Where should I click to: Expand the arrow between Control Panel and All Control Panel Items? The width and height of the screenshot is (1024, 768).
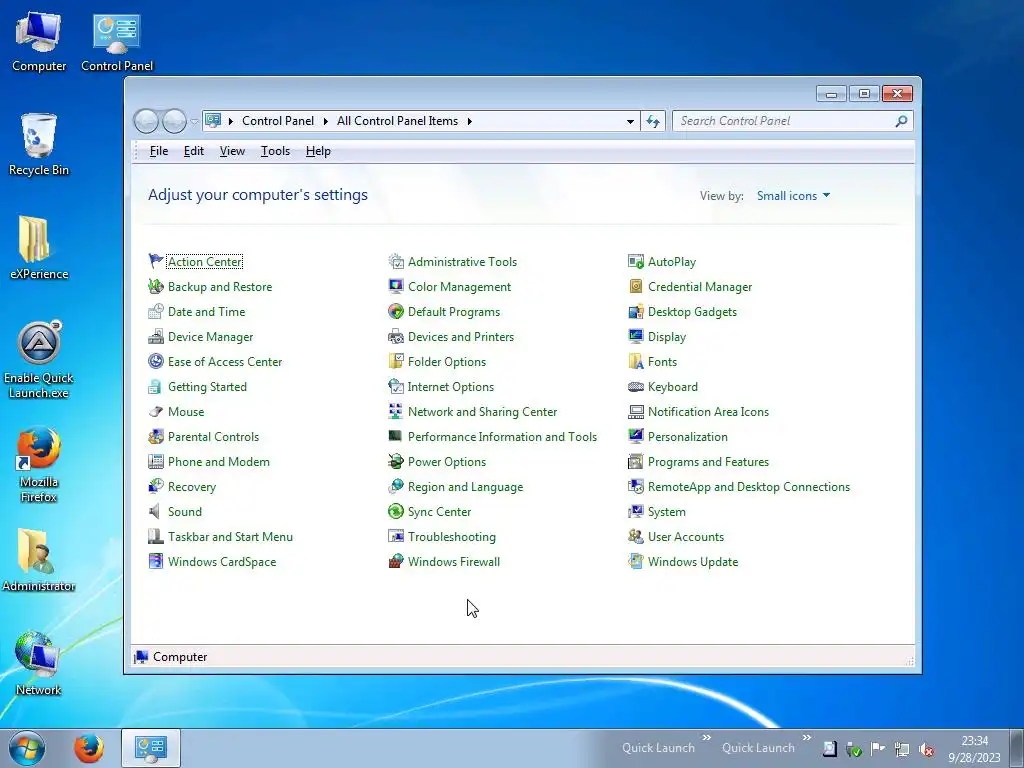point(325,121)
